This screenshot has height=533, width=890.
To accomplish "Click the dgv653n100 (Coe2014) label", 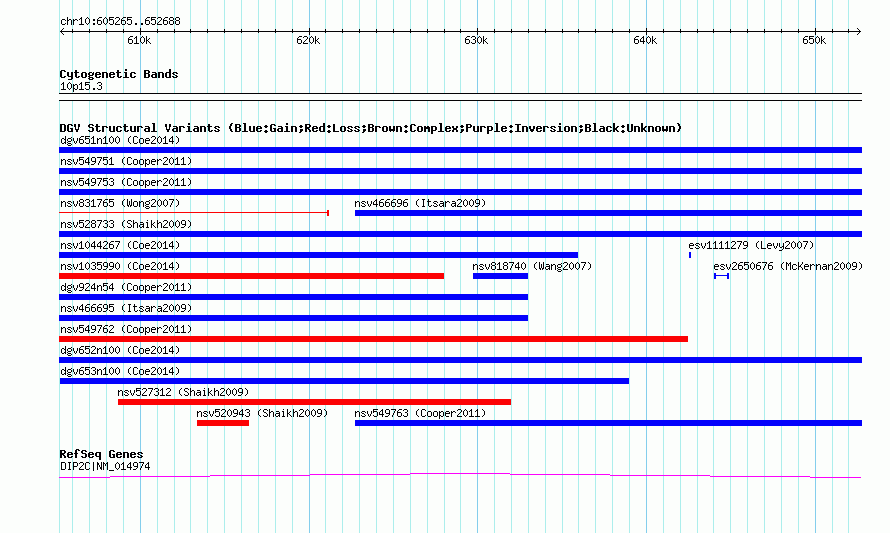I will pyautogui.click(x=120, y=371).
